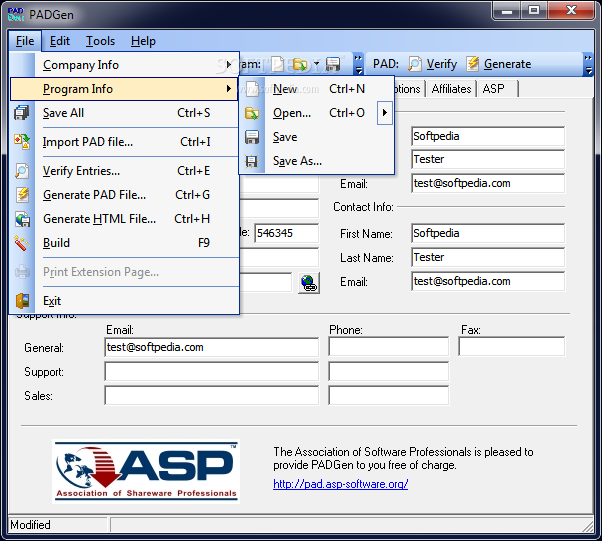Click the Verify magnifier icon in the PAD toolbar

(415, 64)
